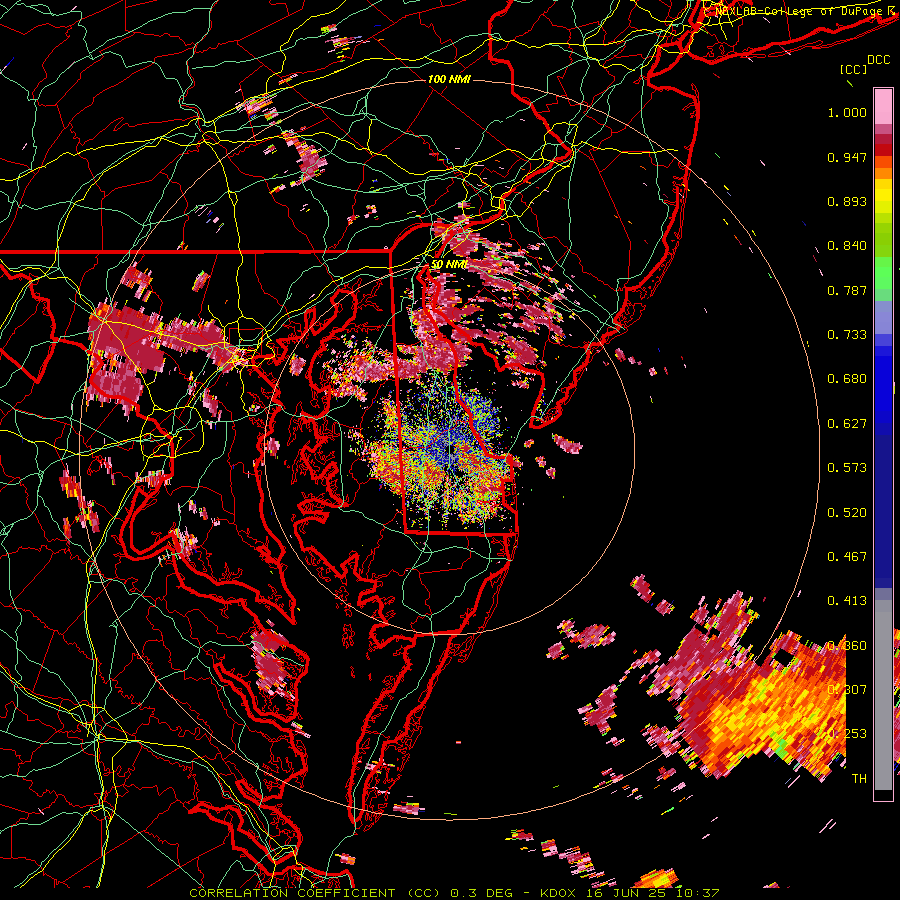
Task: Click the KDOX station identifier
Action: (560, 893)
